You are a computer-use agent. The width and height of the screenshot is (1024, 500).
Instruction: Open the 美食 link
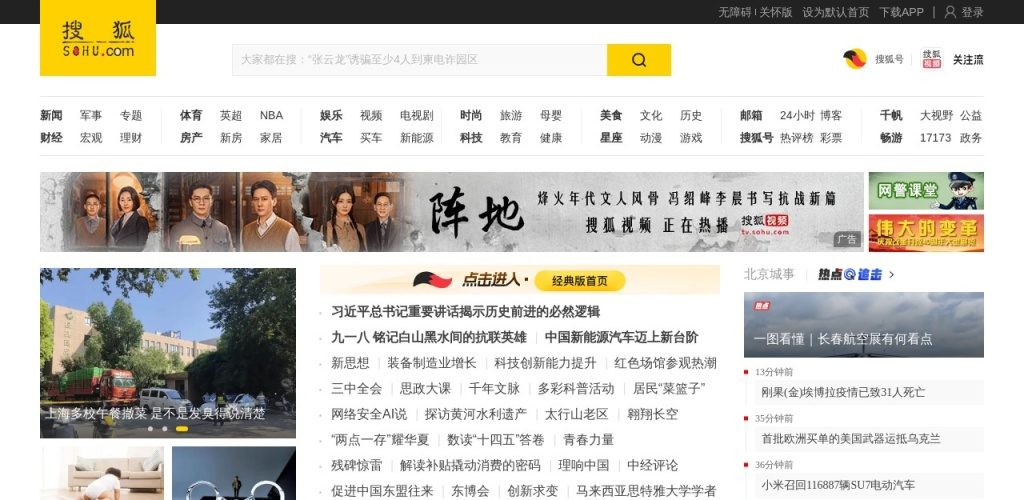(x=611, y=116)
